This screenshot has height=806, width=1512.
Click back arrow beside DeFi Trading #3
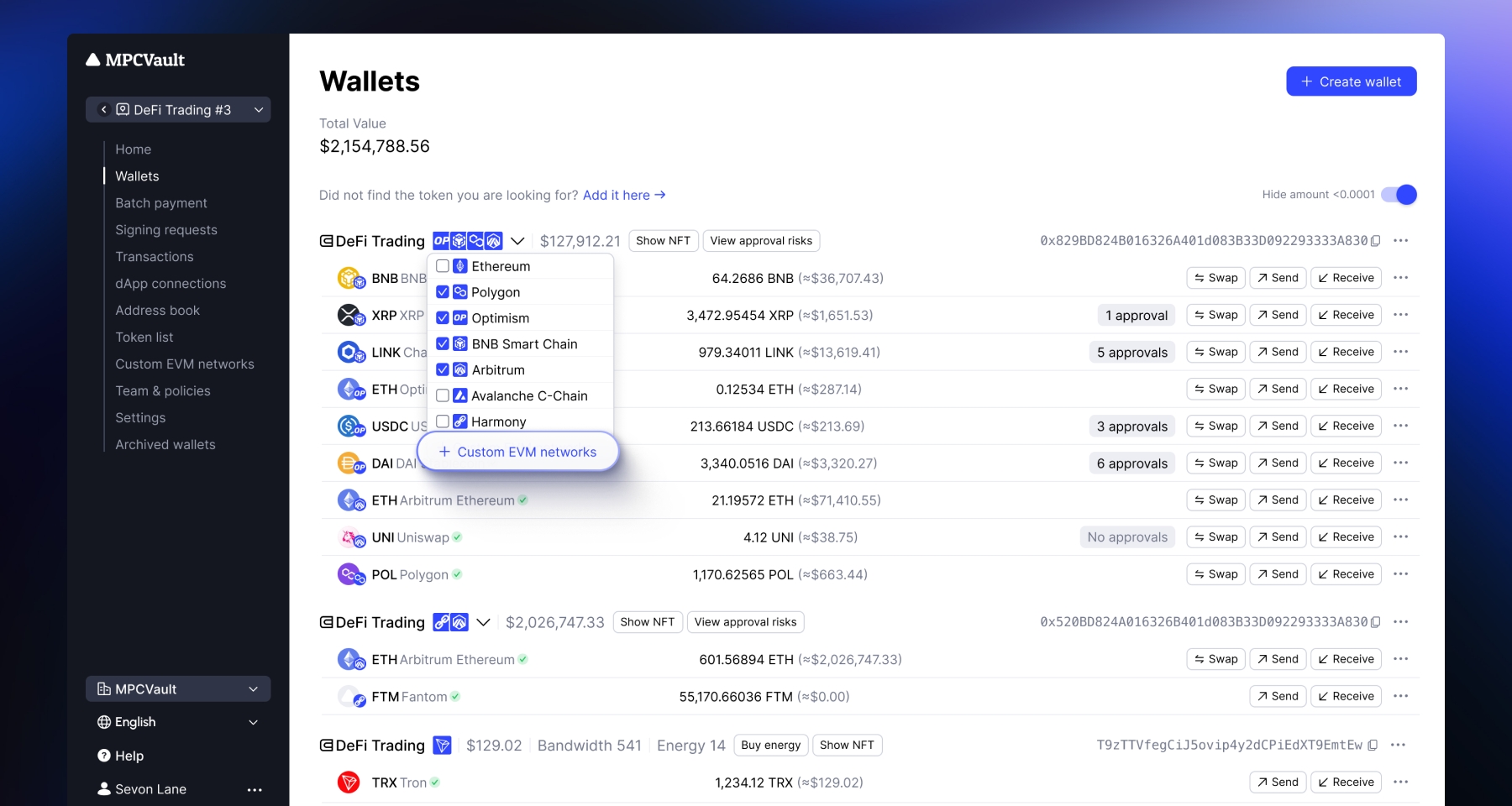(x=103, y=110)
